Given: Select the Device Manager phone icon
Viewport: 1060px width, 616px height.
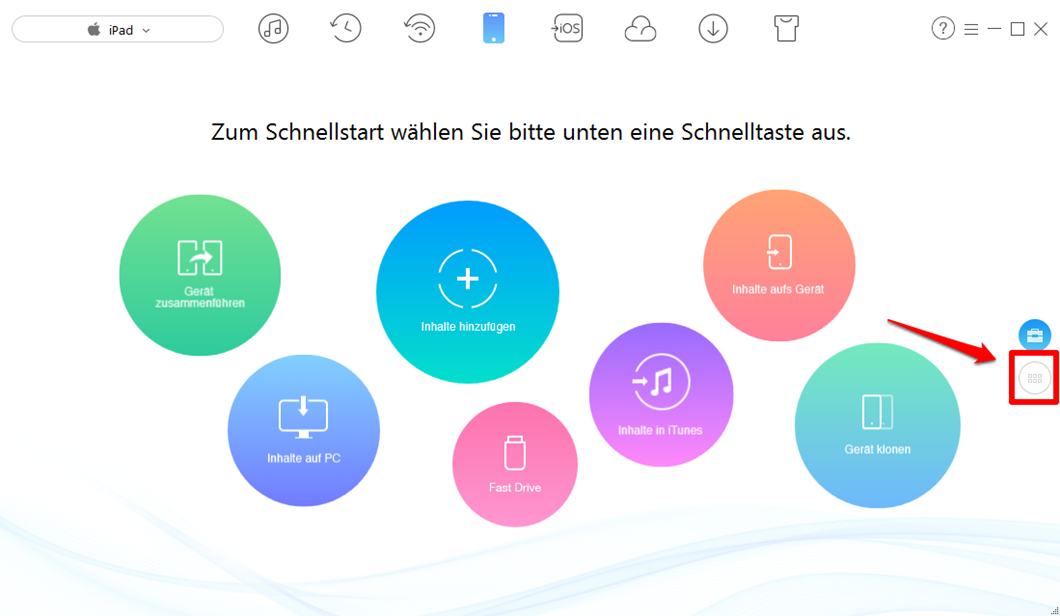Looking at the screenshot, I should coord(493,28).
